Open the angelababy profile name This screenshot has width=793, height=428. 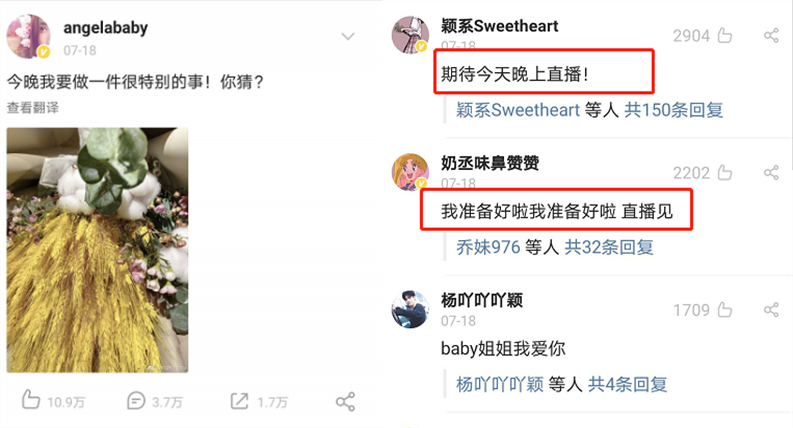[105, 28]
